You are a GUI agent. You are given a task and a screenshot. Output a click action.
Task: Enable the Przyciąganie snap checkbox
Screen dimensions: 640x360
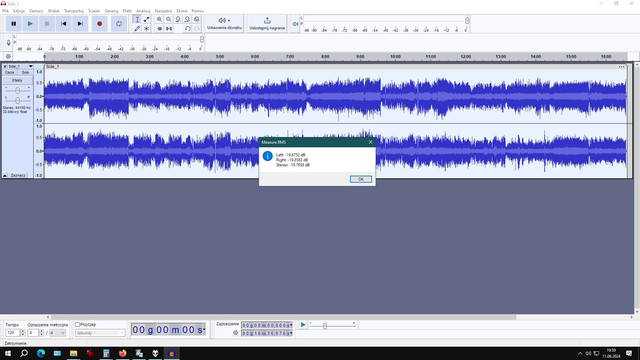coord(78,324)
